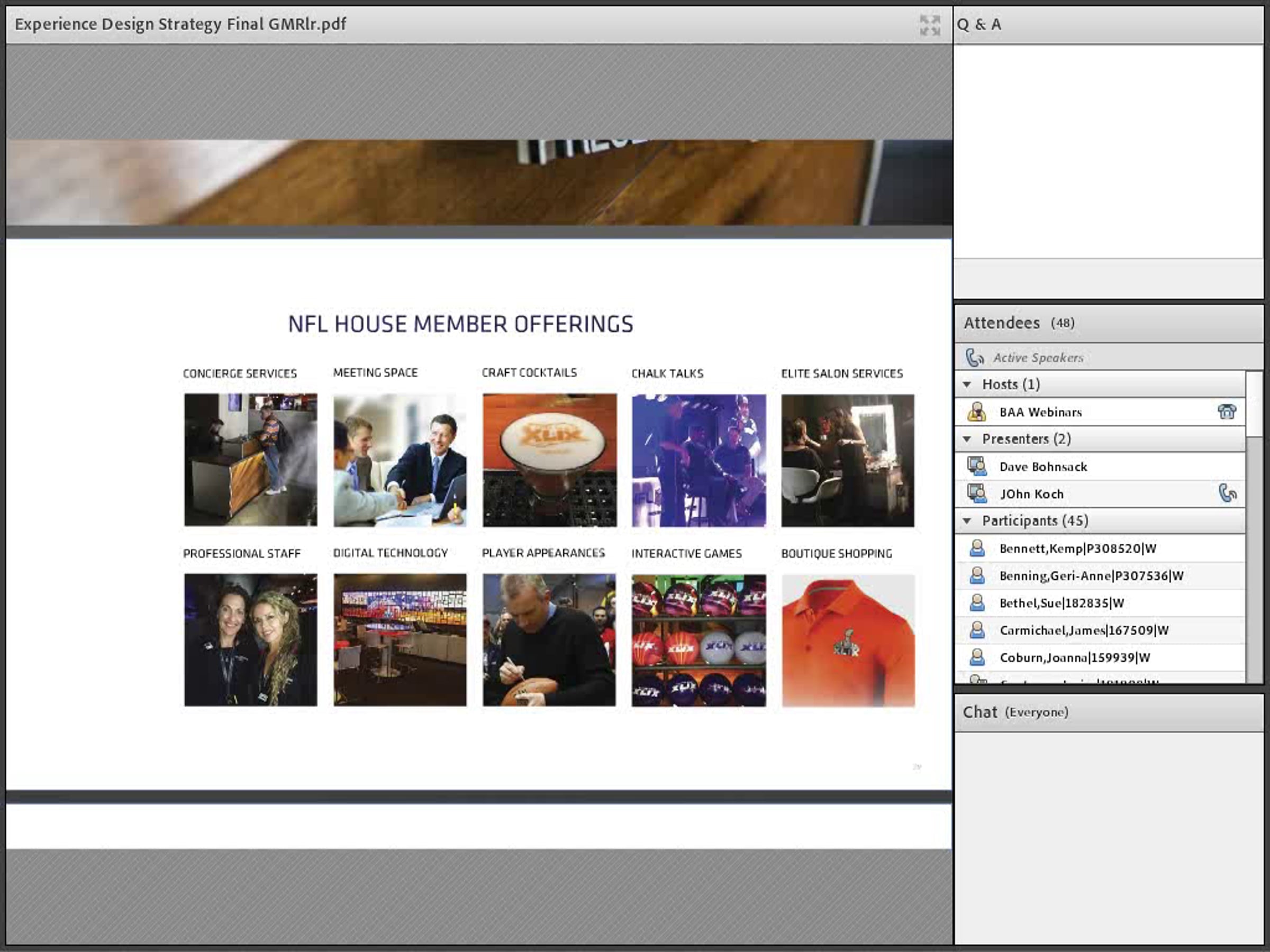Click the phone icon next to JOhn Koch
This screenshot has height=952, width=1270.
click(1227, 493)
